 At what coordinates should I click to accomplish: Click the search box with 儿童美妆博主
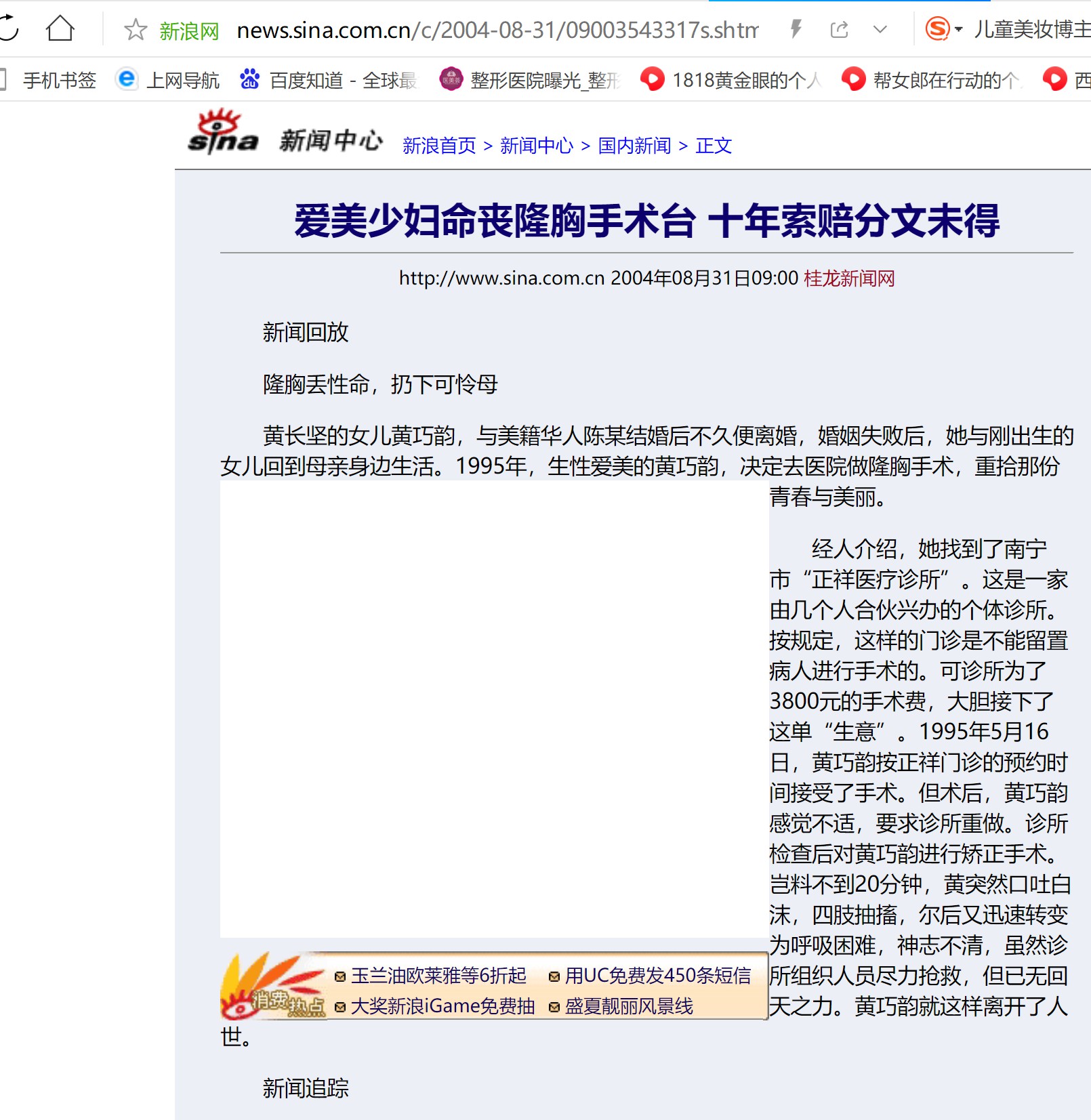1032,29
